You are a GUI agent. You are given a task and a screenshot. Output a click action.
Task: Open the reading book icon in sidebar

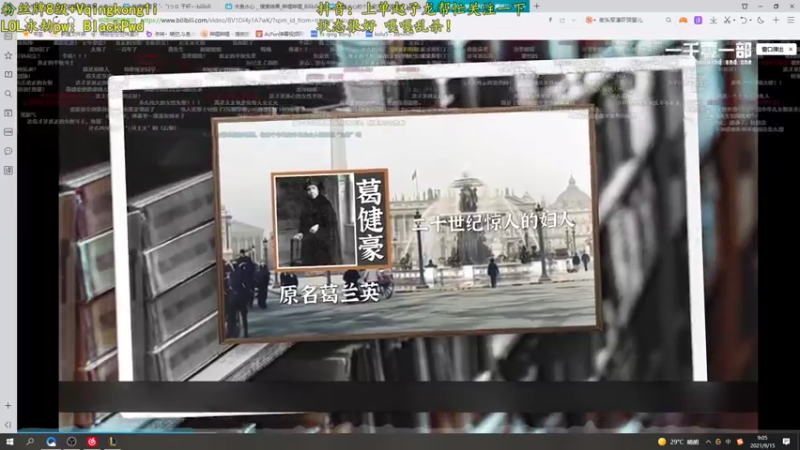pos(8,74)
